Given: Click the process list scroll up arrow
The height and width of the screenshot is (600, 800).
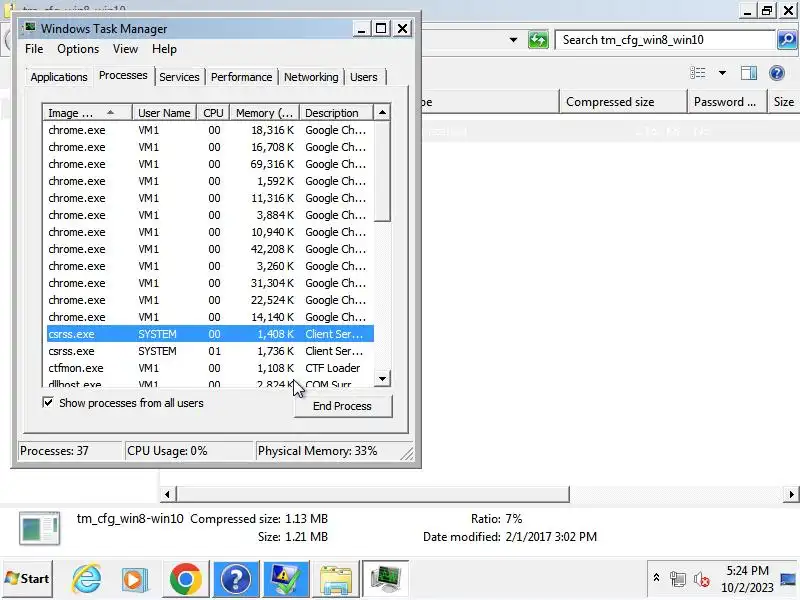Looking at the screenshot, I should (382, 112).
